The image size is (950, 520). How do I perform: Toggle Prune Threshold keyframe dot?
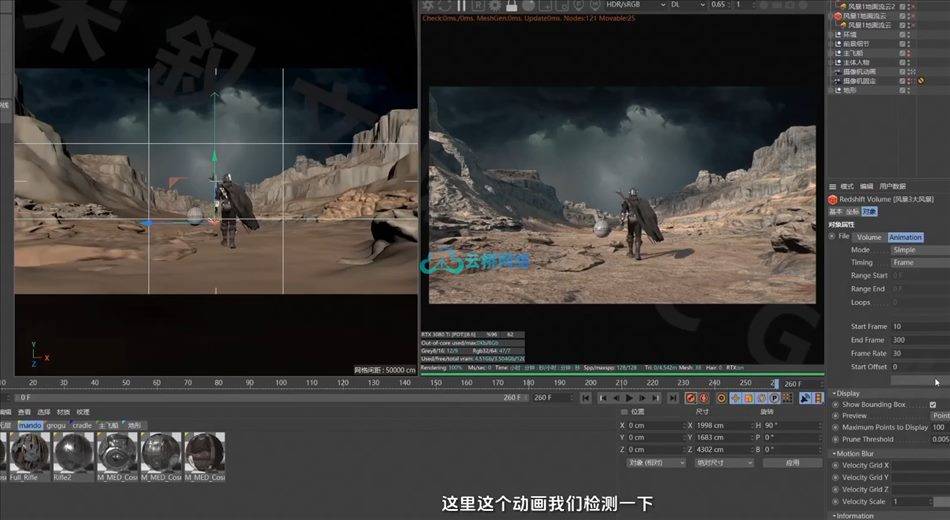pyautogui.click(x=835, y=439)
